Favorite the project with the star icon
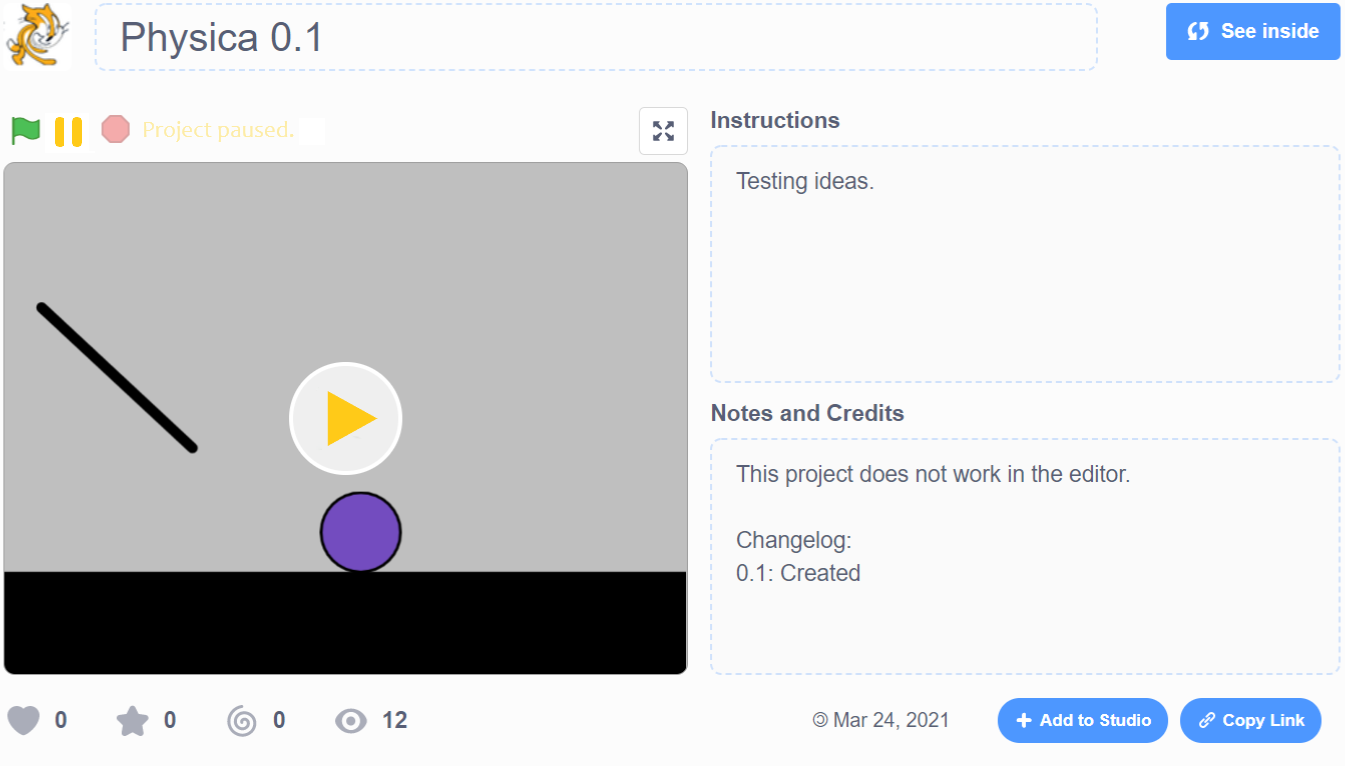1345x766 pixels. coord(132,720)
